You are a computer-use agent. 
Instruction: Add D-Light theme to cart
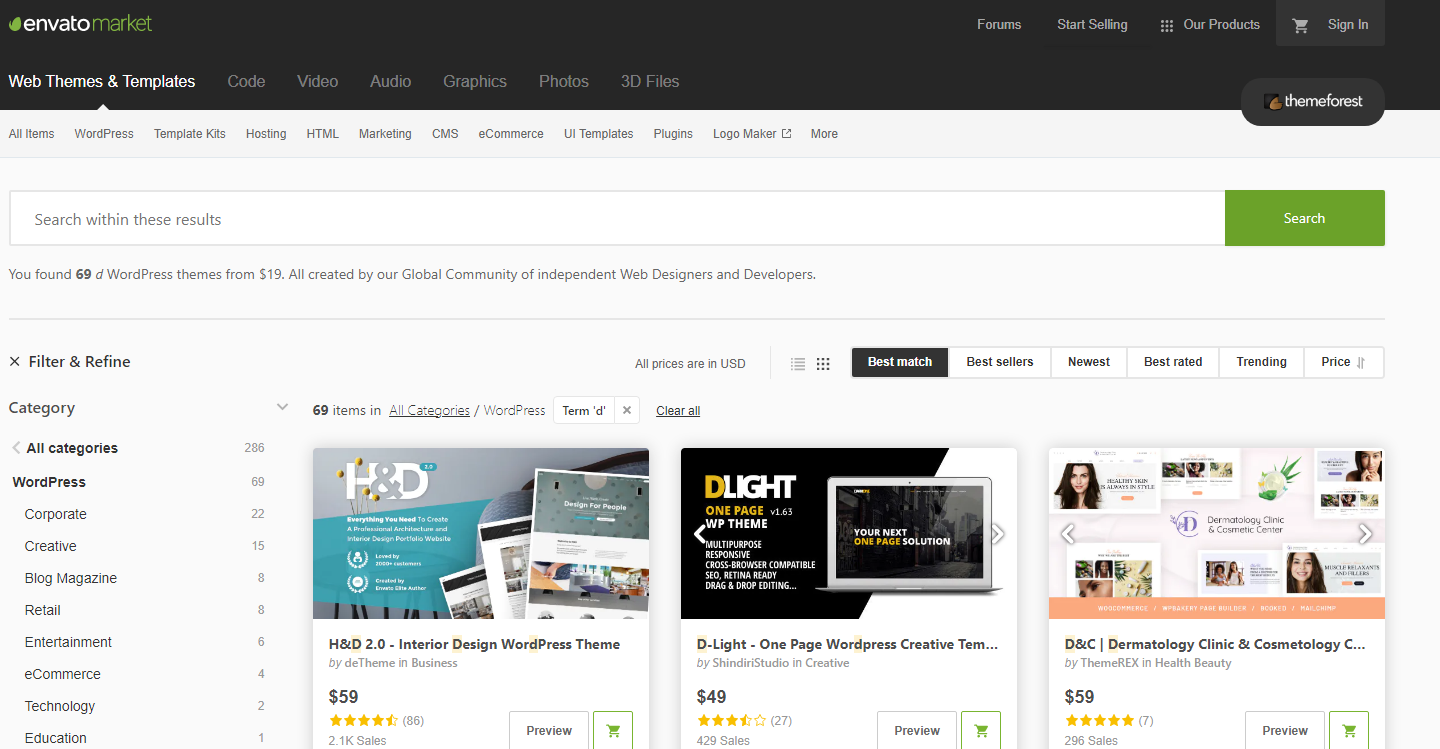pos(981,730)
